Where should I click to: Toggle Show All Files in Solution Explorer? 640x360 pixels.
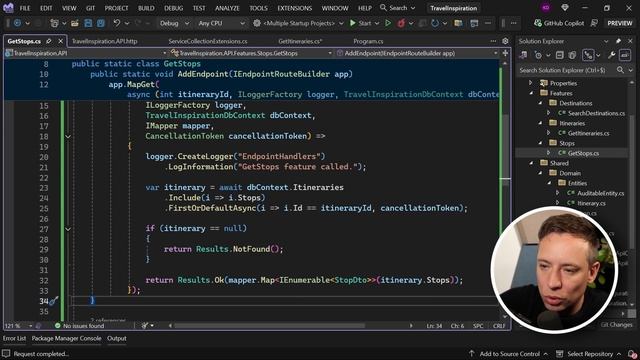coord(573,55)
